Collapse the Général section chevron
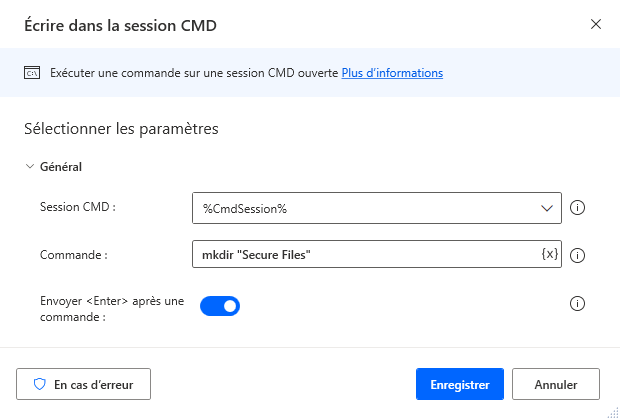 click(x=29, y=167)
